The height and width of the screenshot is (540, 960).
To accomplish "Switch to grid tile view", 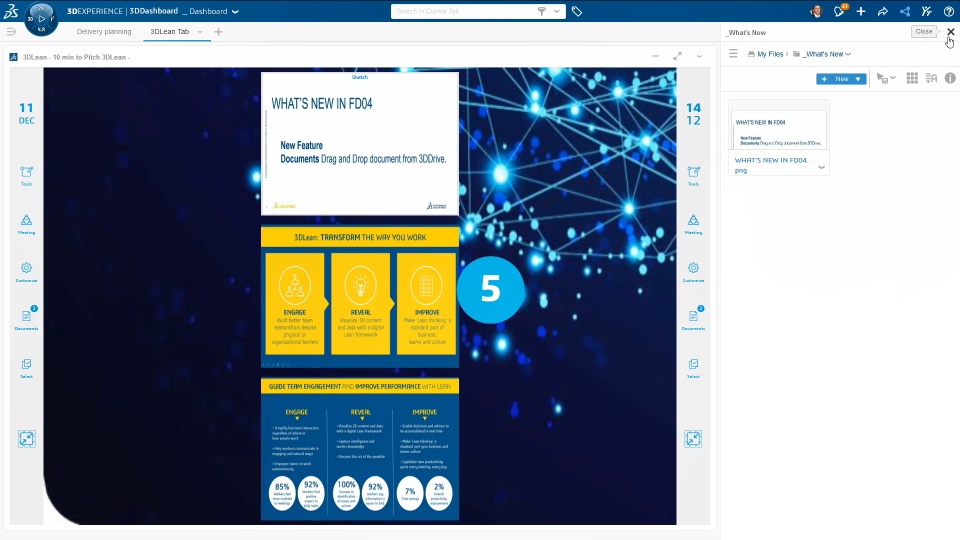I will [912, 78].
